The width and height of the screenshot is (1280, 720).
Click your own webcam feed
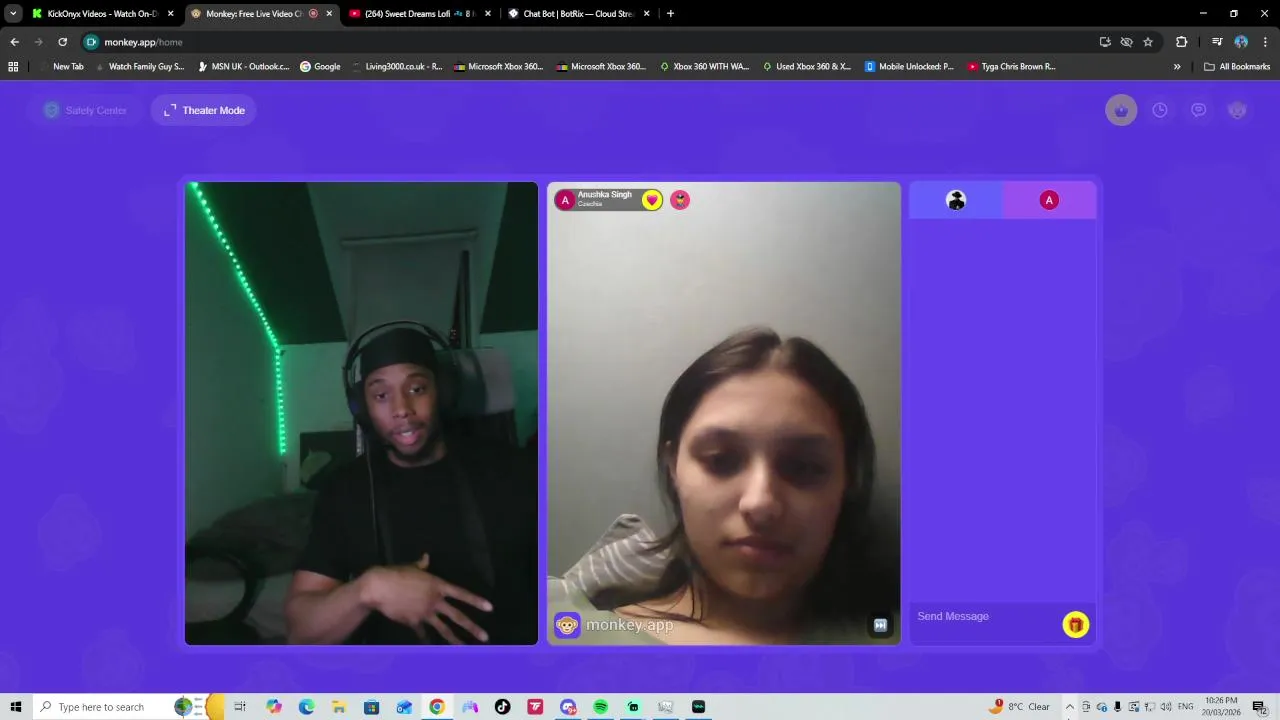click(x=361, y=413)
